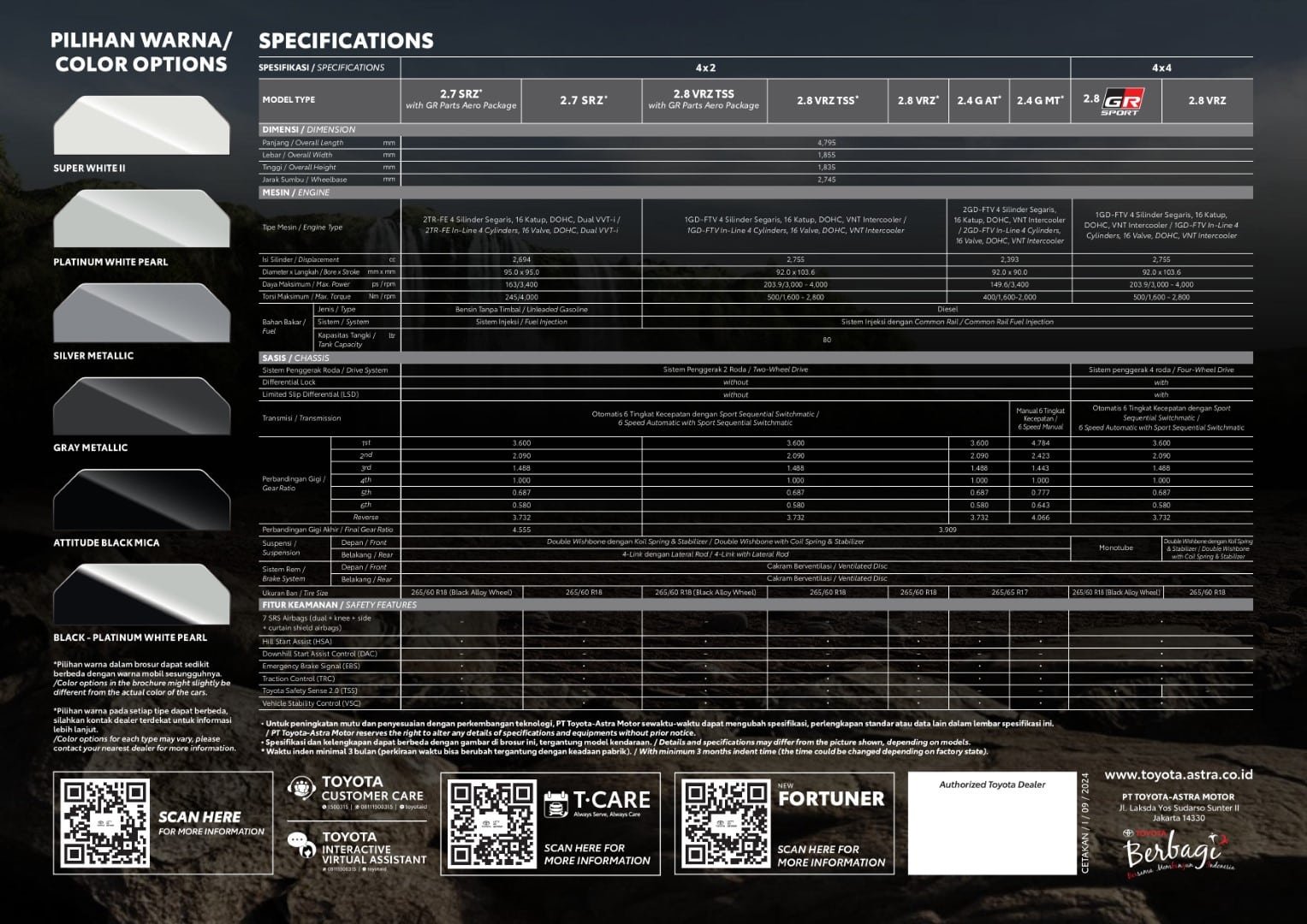1307x924 pixels.
Task: Click the T-Care calendar car icon
Action: [x=556, y=803]
